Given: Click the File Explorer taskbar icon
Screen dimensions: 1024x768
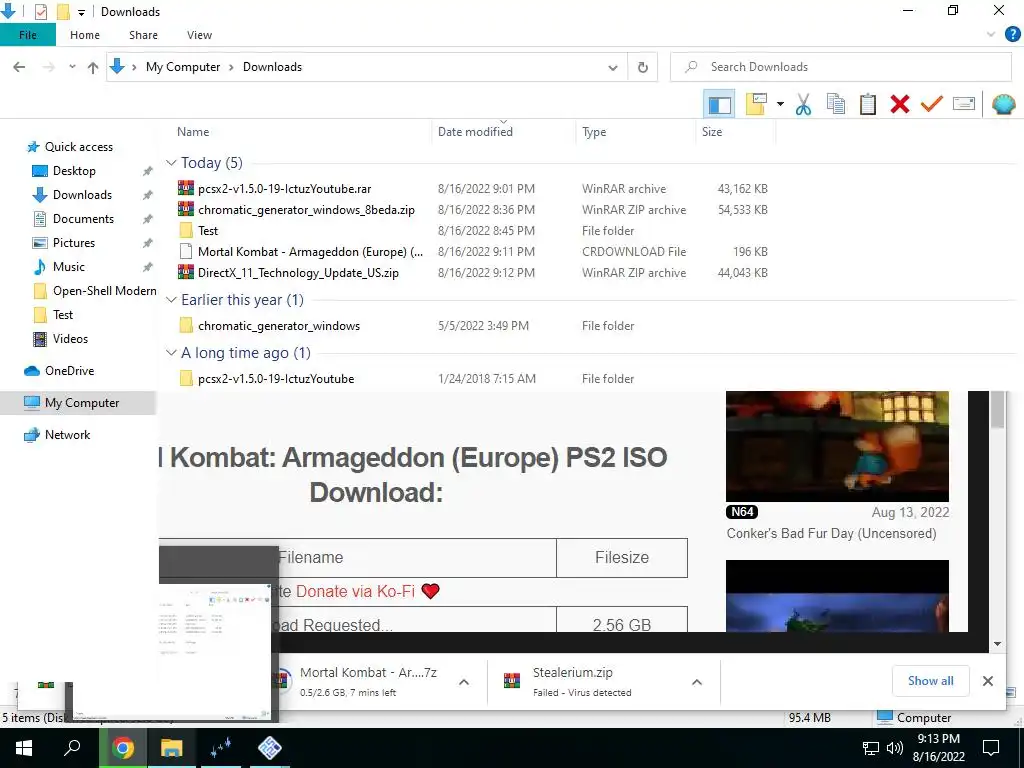Looking at the screenshot, I should pos(172,748).
